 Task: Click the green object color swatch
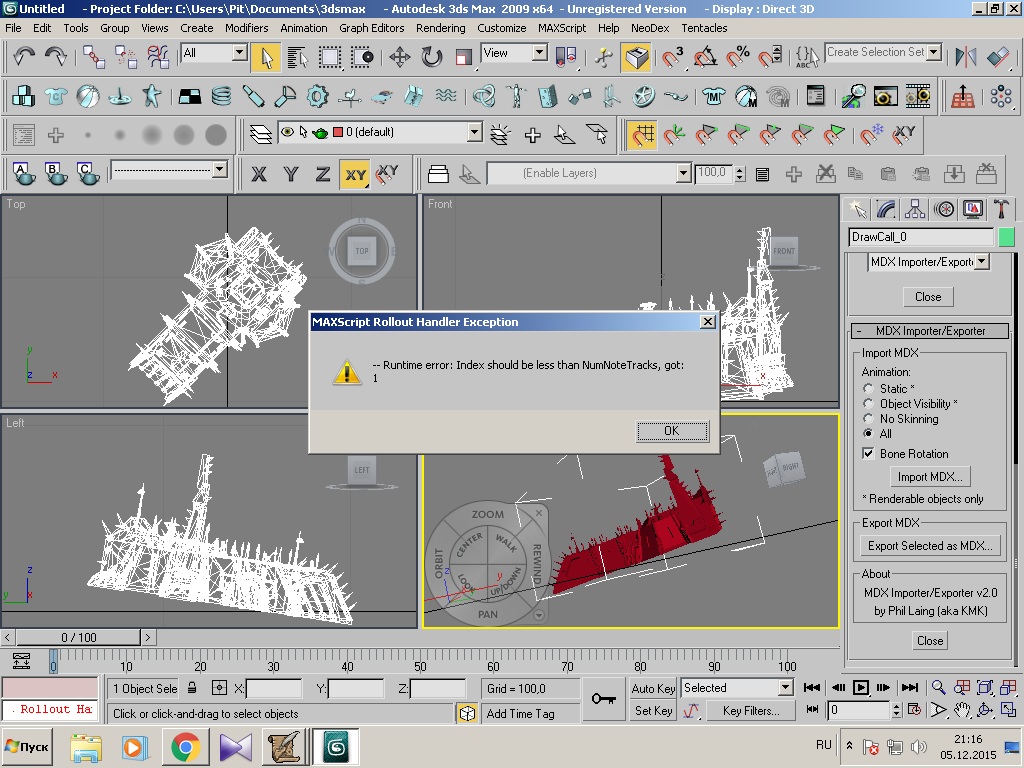pos(1006,237)
